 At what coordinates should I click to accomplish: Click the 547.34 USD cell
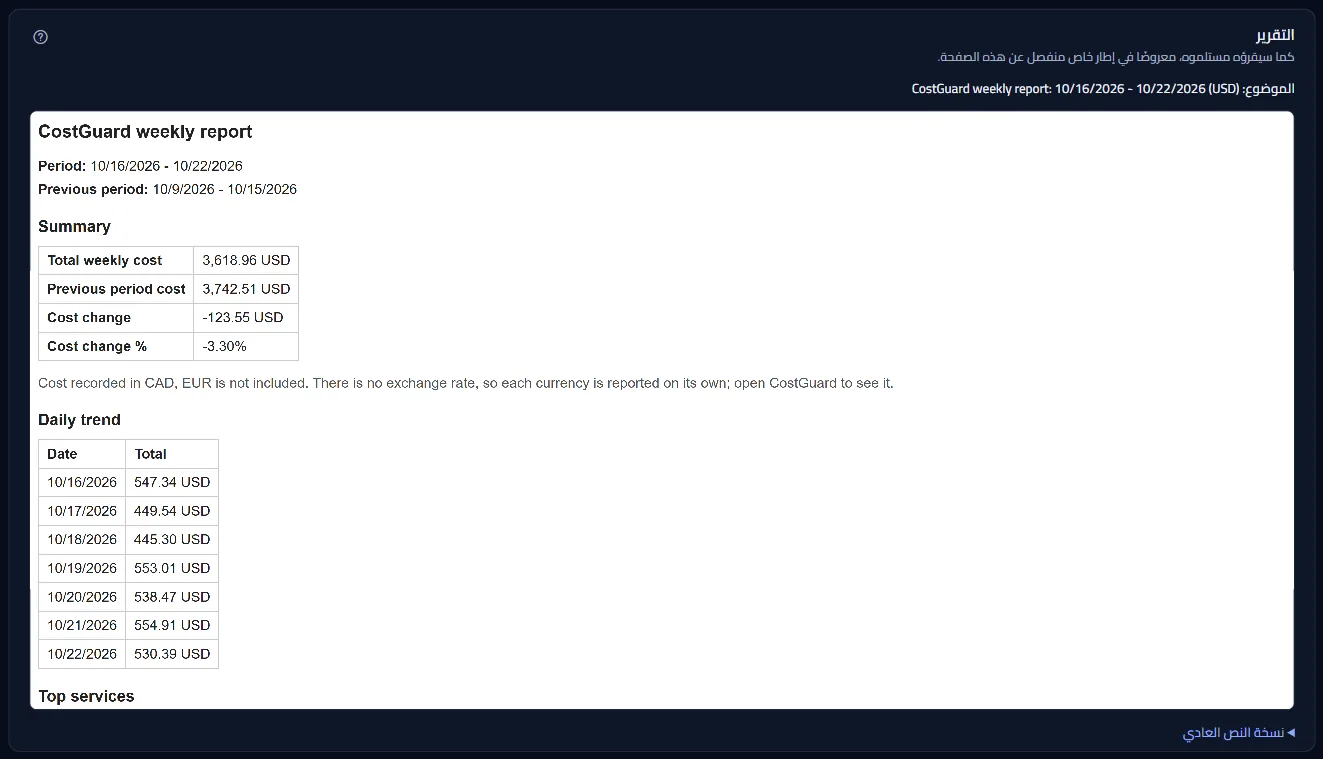(x=172, y=482)
